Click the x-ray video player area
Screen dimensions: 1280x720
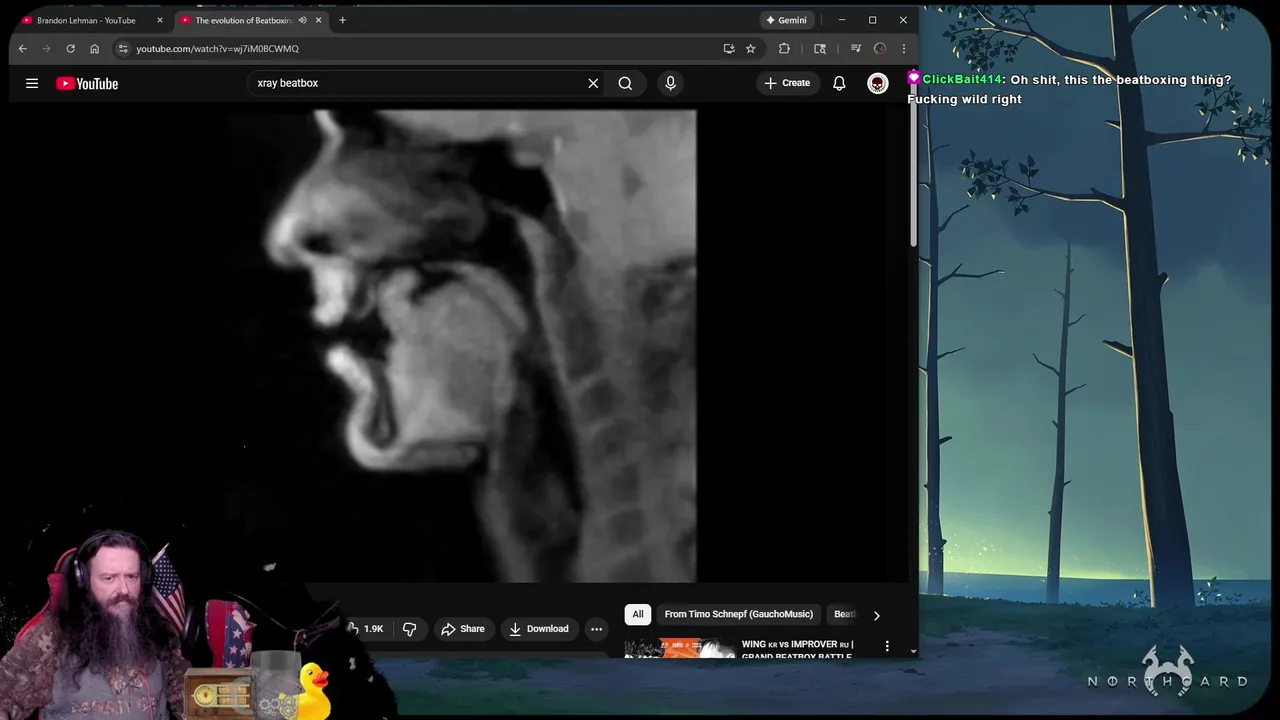click(460, 346)
